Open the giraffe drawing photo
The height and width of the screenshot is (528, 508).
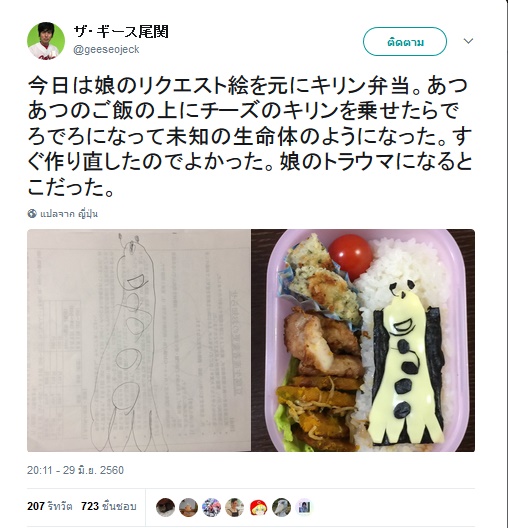[139, 340]
